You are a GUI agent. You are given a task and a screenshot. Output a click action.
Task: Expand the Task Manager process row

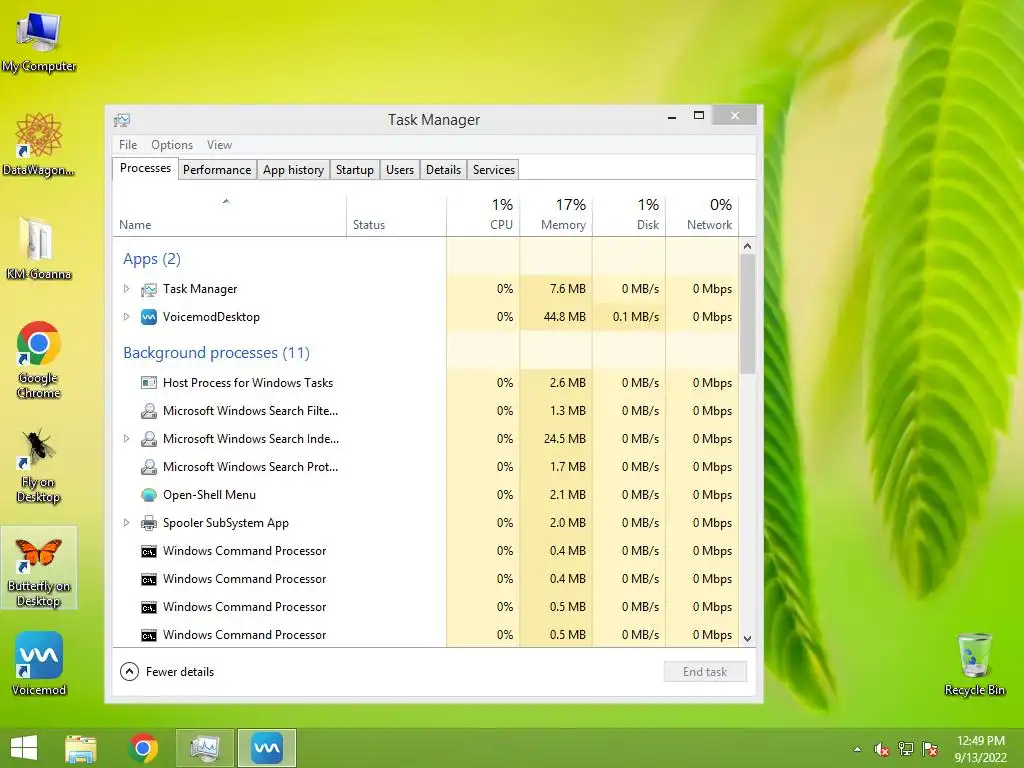(127, 289)
